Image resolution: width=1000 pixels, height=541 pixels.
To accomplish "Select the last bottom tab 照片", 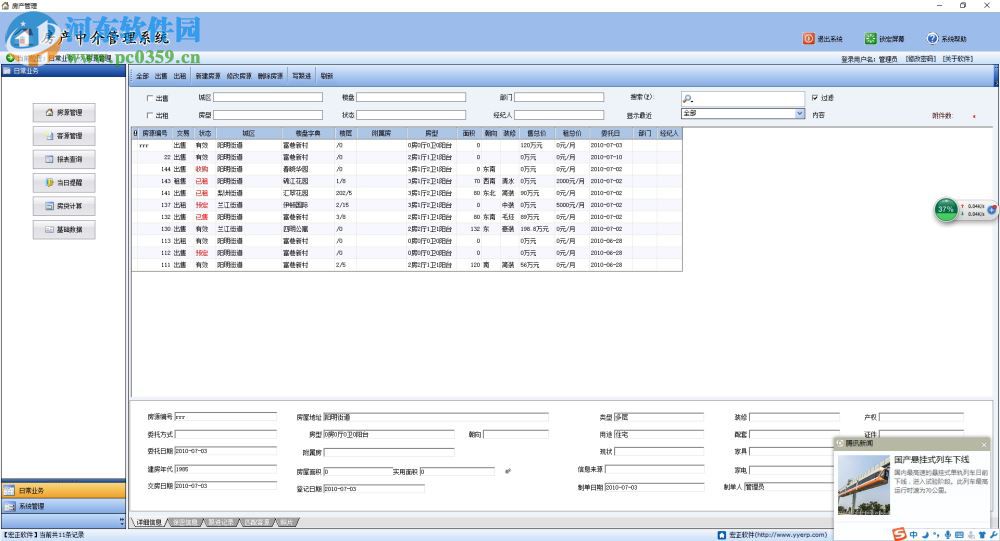I will click(287, 522).
